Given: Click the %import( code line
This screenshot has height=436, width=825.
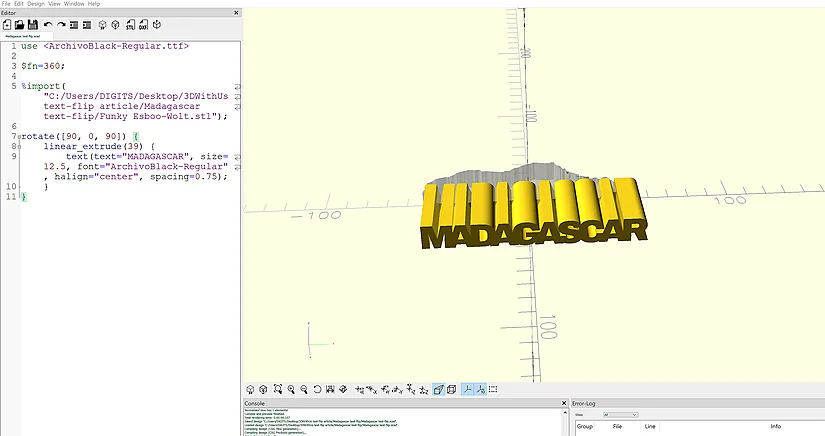Looking at the screenshot, I should tap(44, 86).
